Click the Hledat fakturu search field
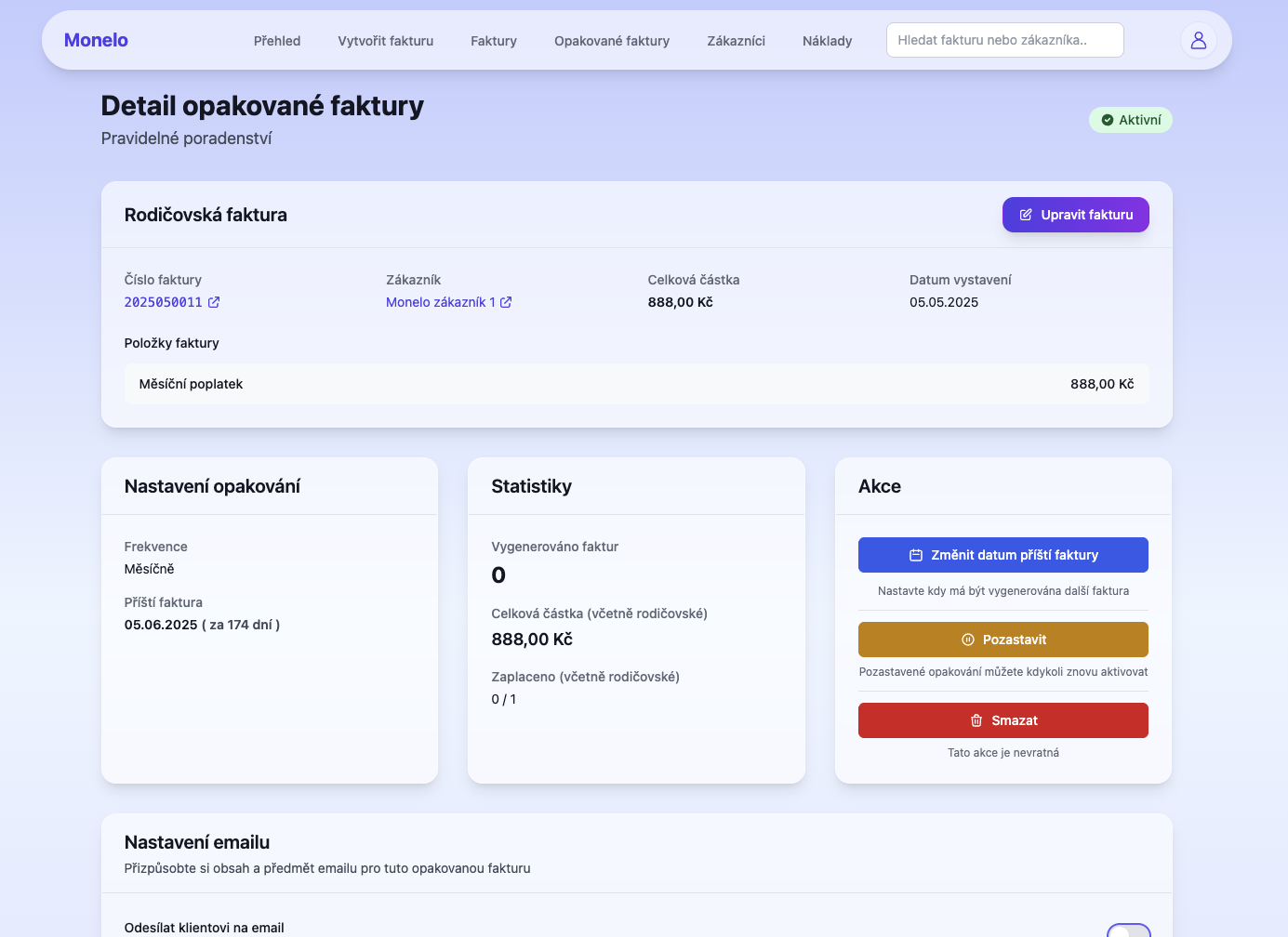1288x937 pixels. pyautogui.click(x=1004, y=39)
